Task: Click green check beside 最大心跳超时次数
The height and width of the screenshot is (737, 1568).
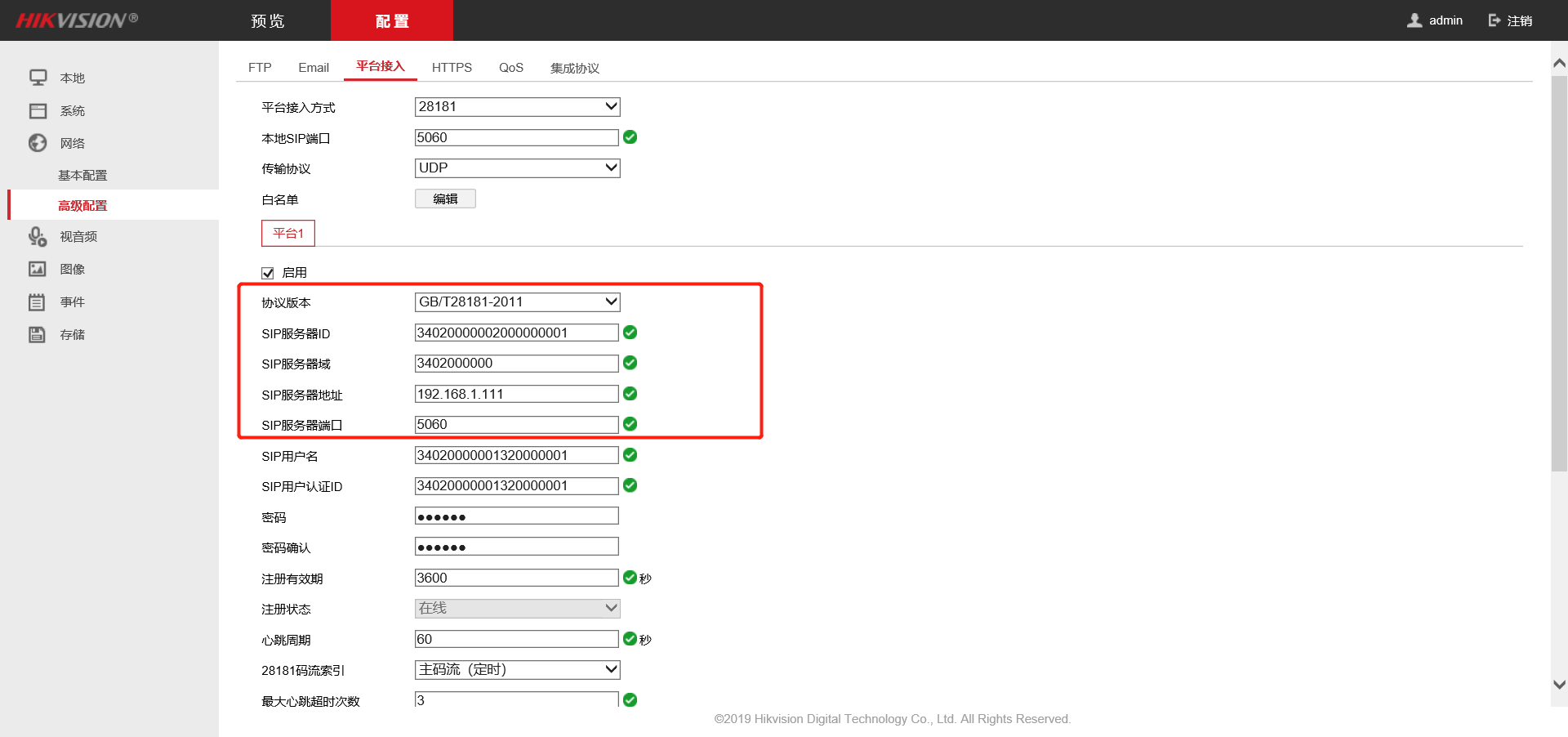Action: (630, 700)
